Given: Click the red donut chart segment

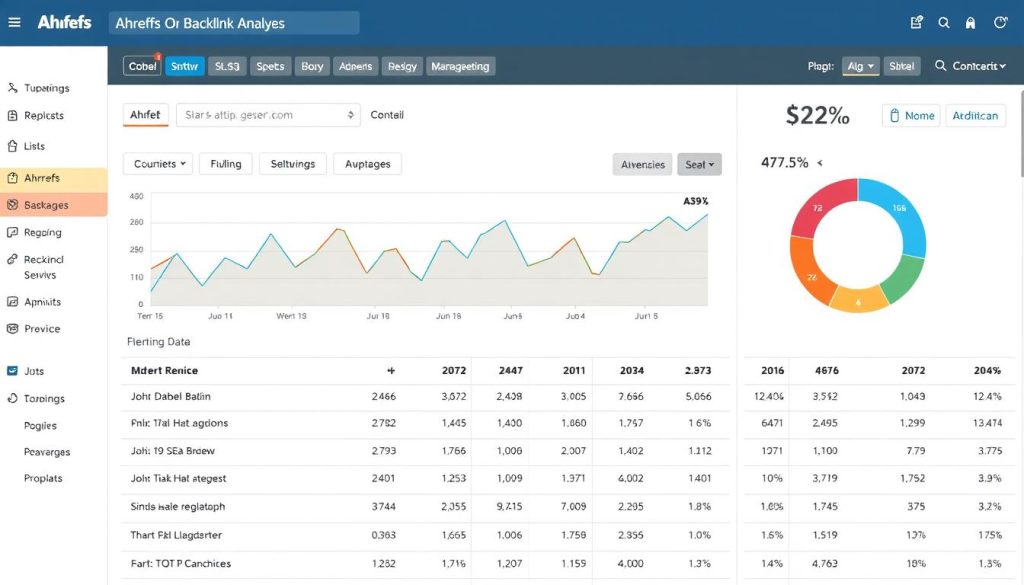Looking at the screenshot, I should (x=818, y=208).
